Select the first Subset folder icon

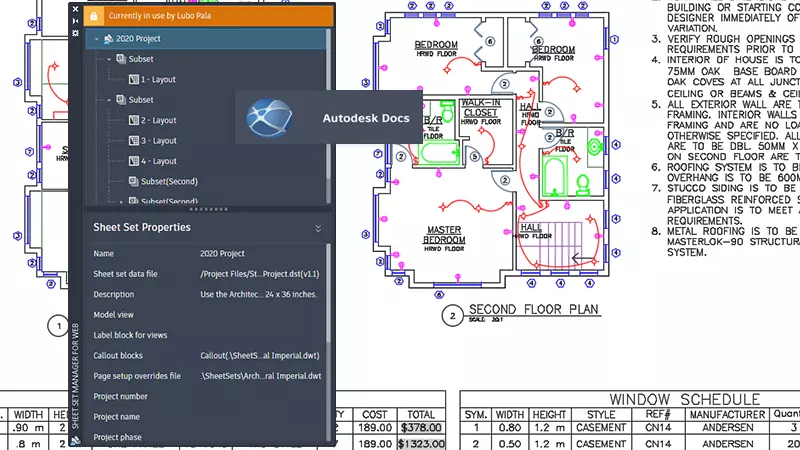121,59
